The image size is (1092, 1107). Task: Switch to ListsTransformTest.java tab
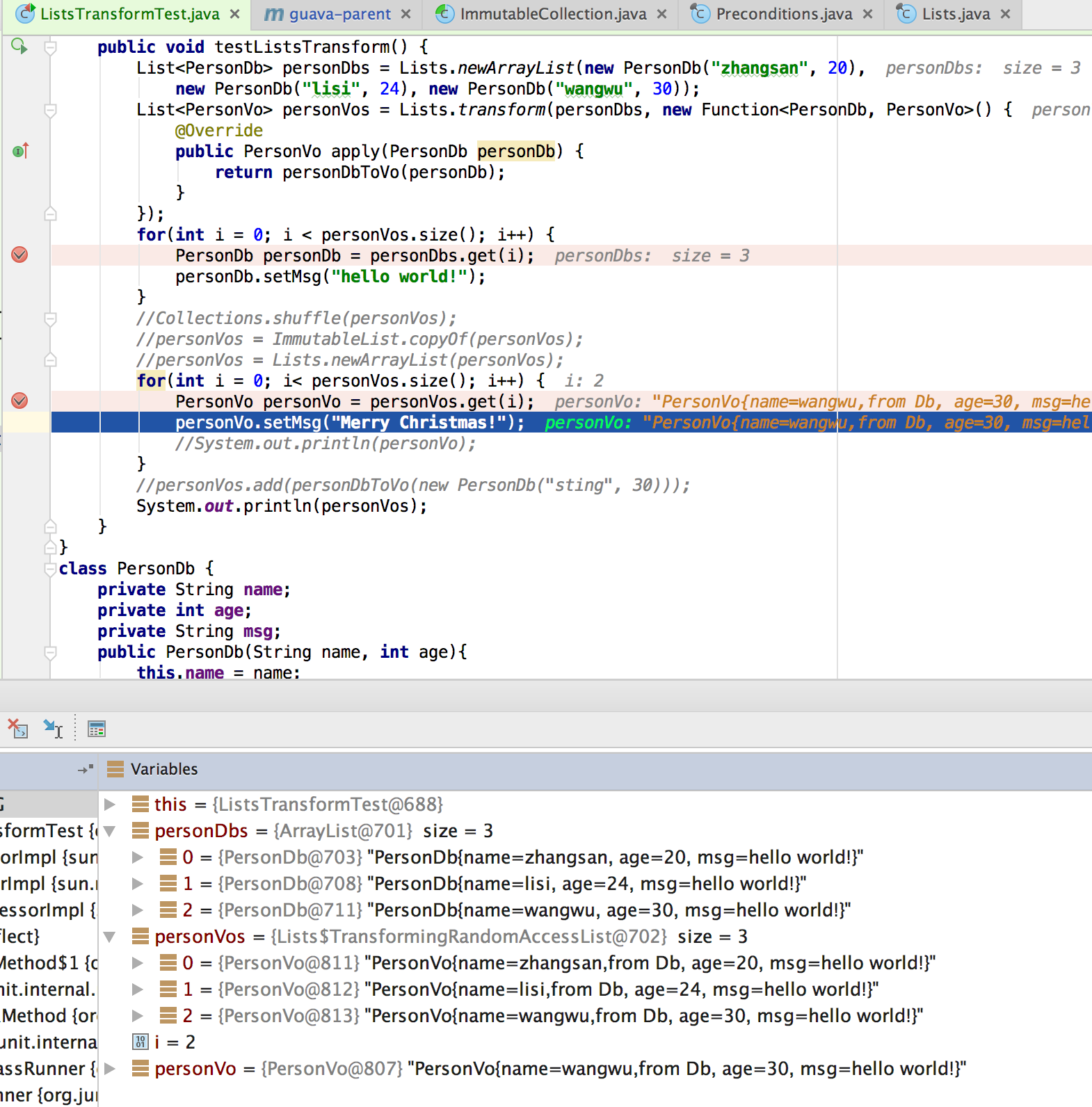click(129, 14)
